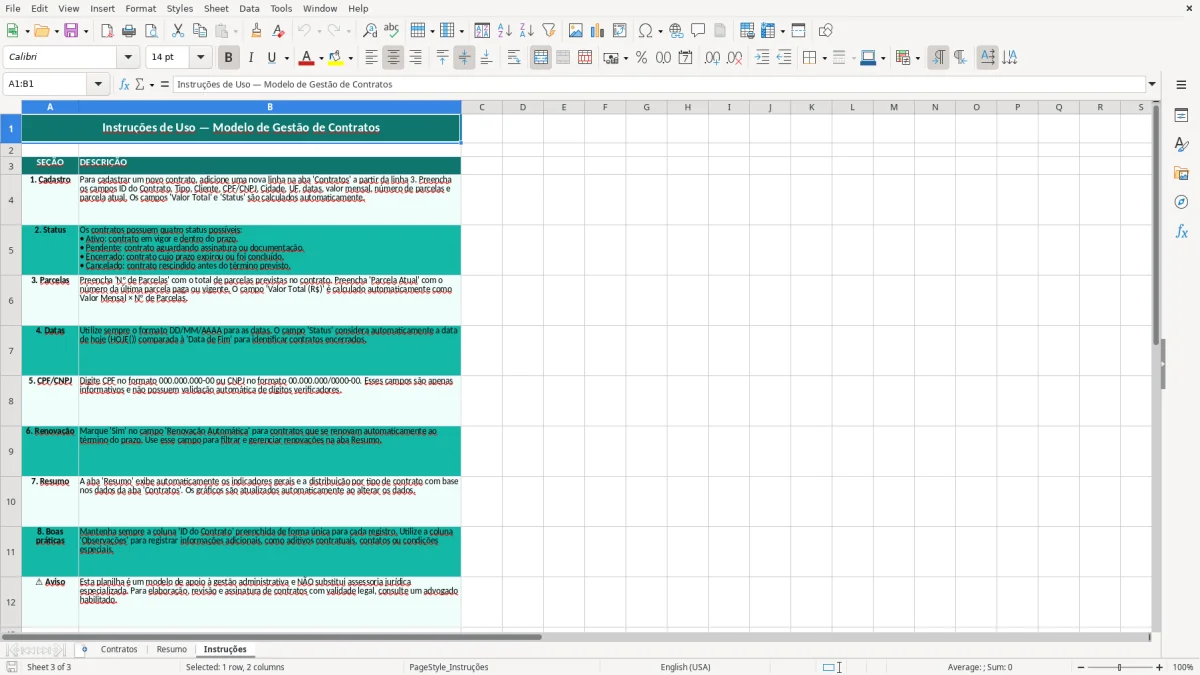Screen dimensions: 1200x675
Task: Insert Image icon
Action: pyautogui.click(x=575, y=31)
